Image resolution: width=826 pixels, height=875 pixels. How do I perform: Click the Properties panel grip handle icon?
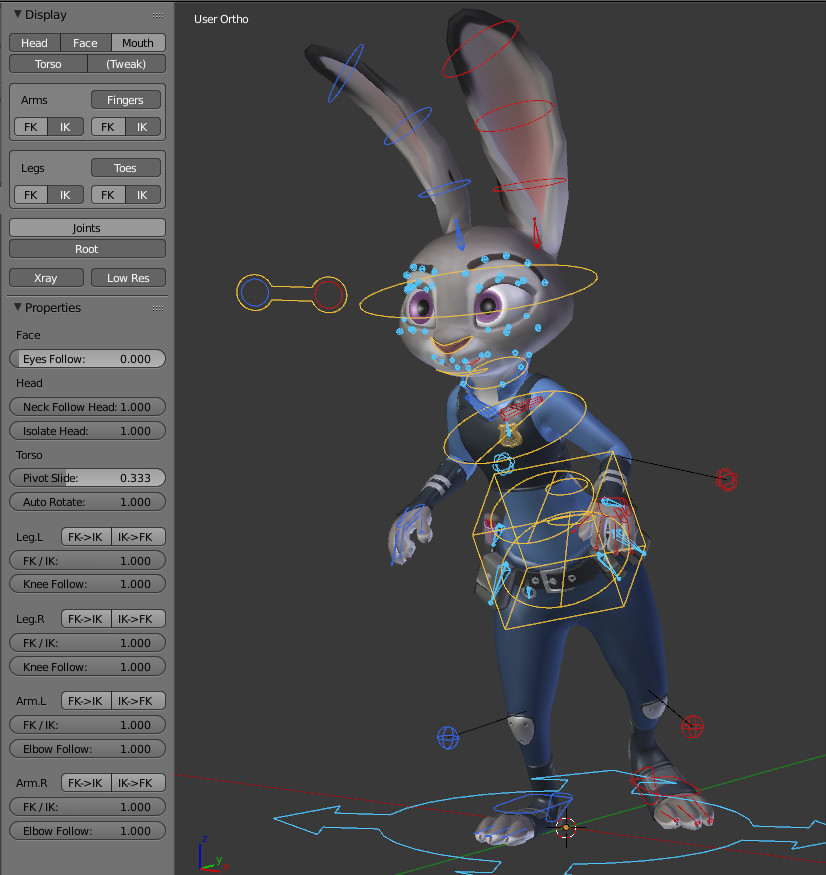pos(158,308)
